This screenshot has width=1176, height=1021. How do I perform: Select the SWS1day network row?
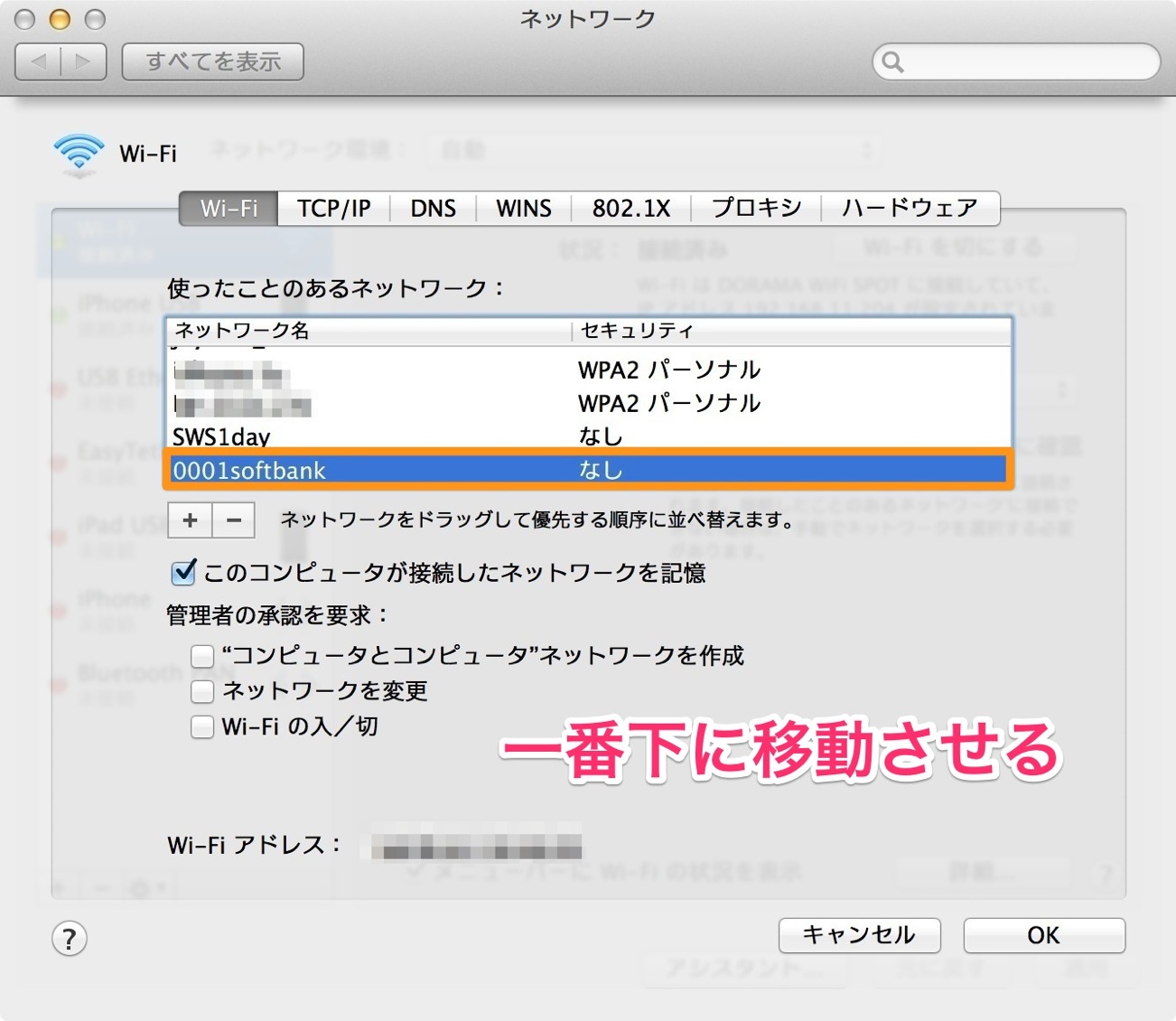589,437
